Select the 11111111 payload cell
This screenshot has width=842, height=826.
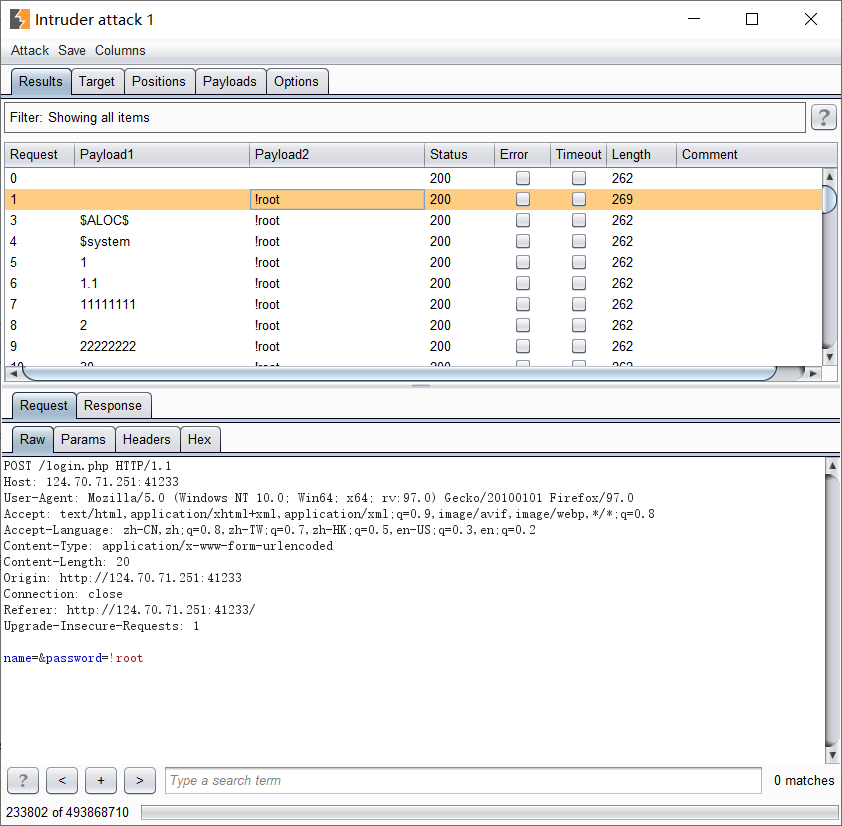(162, 304)
